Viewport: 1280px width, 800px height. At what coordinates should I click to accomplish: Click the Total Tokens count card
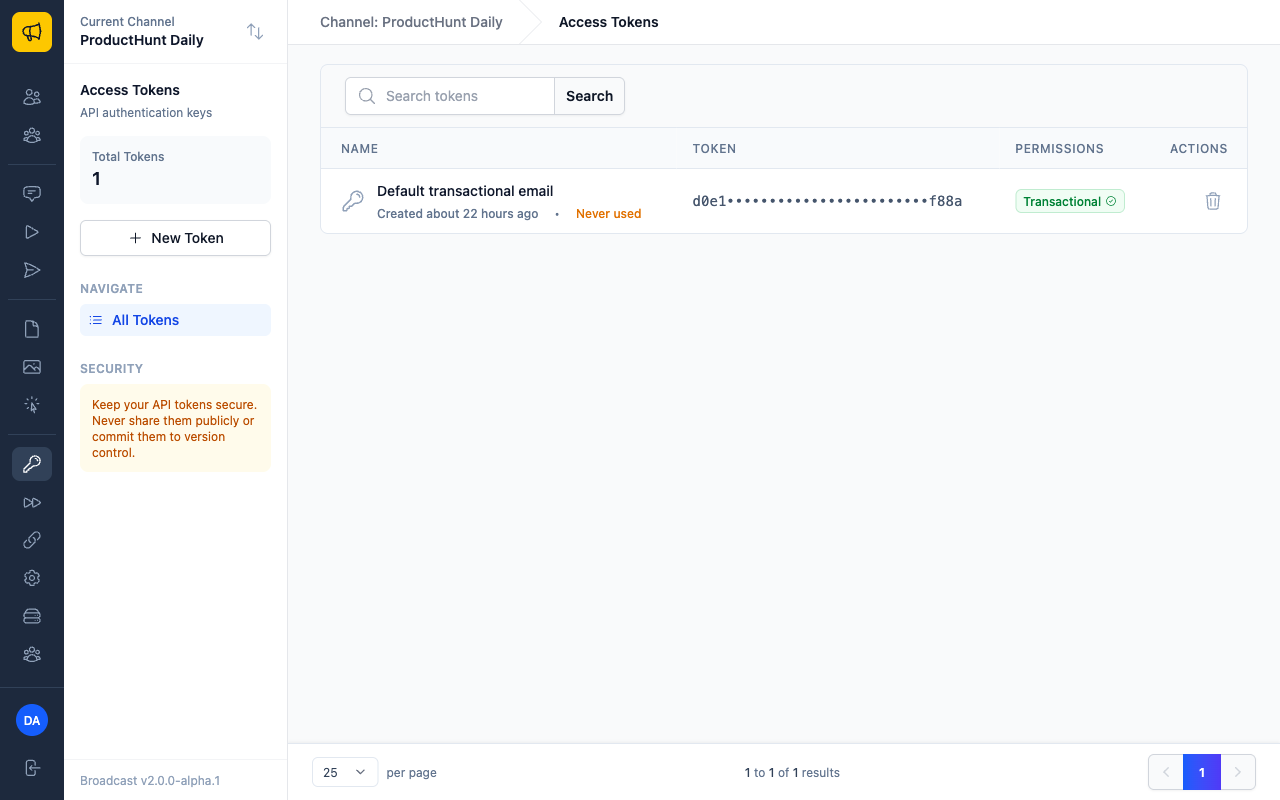click(175, 170)
